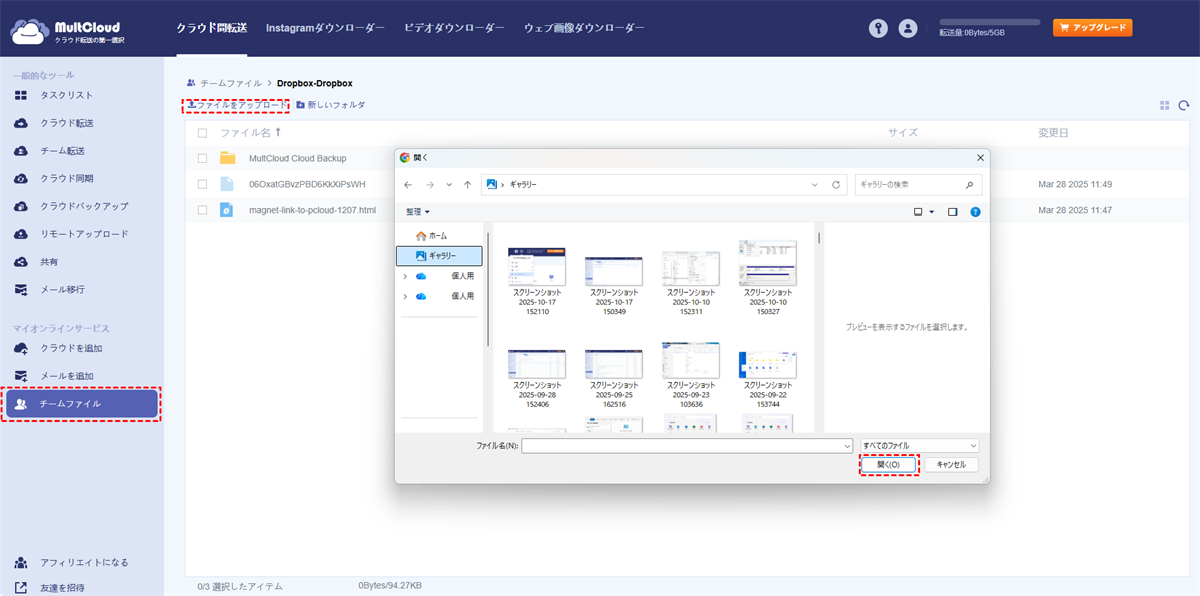Click the key icon in the header
Screen dimensions: 1200x596
pos(878,29)
